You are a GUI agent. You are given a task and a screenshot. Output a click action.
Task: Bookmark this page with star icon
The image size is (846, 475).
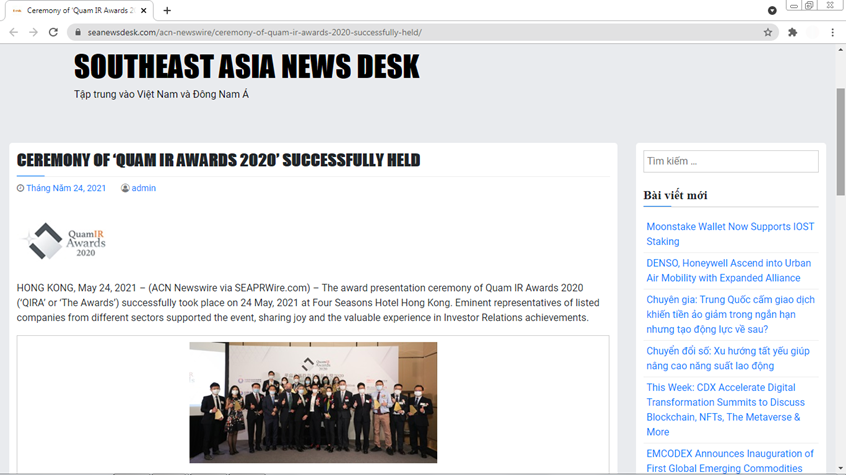(768, 32)
